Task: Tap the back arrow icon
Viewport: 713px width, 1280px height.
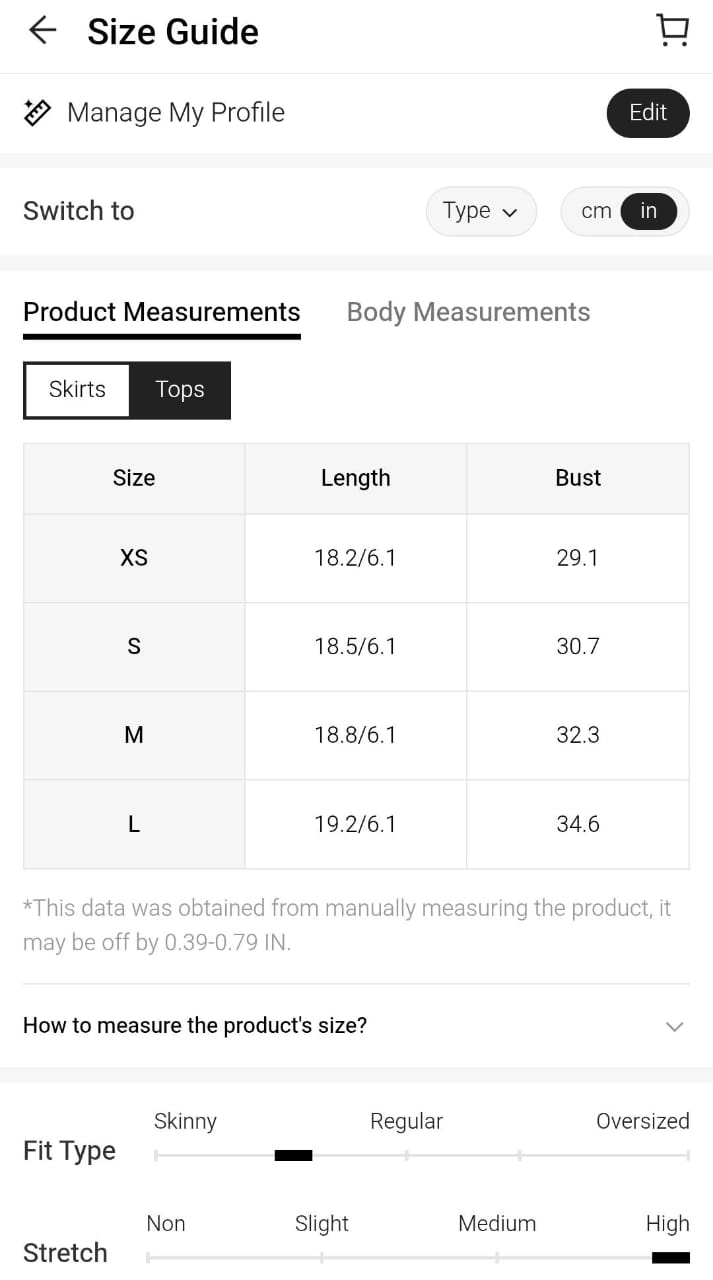Action: [x=42, y=31]
